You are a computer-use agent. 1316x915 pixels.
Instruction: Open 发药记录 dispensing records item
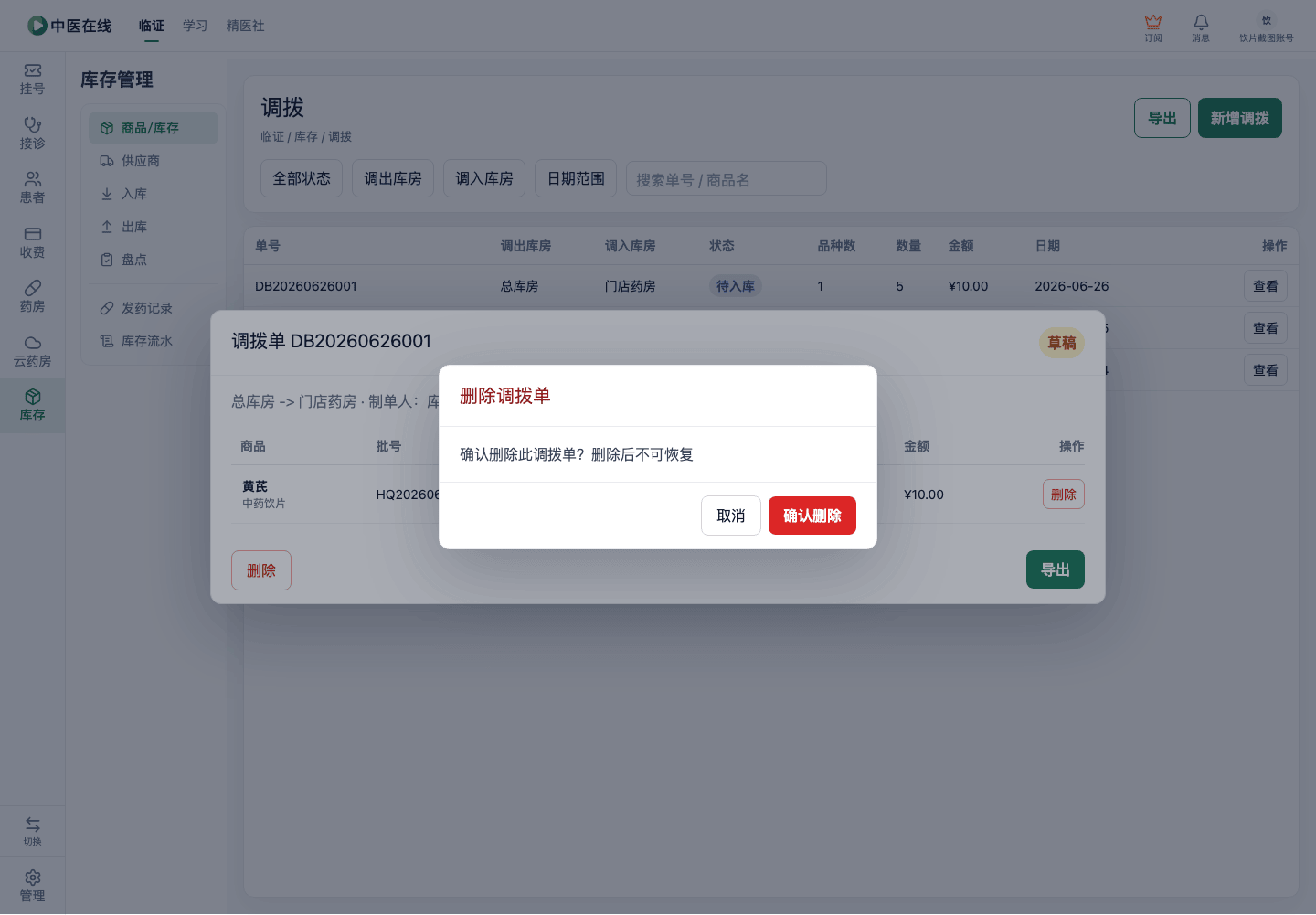click(154, 308)
